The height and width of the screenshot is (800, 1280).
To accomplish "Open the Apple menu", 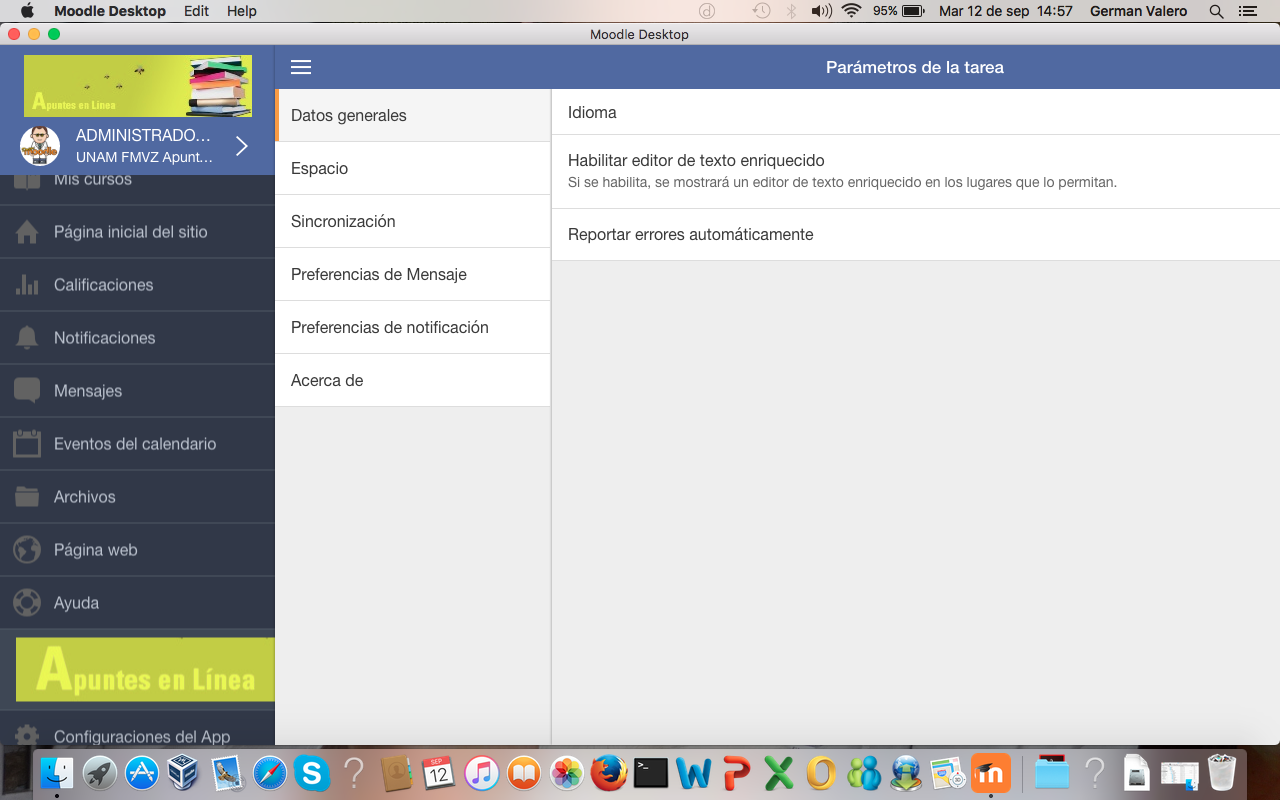I will 27,11.
